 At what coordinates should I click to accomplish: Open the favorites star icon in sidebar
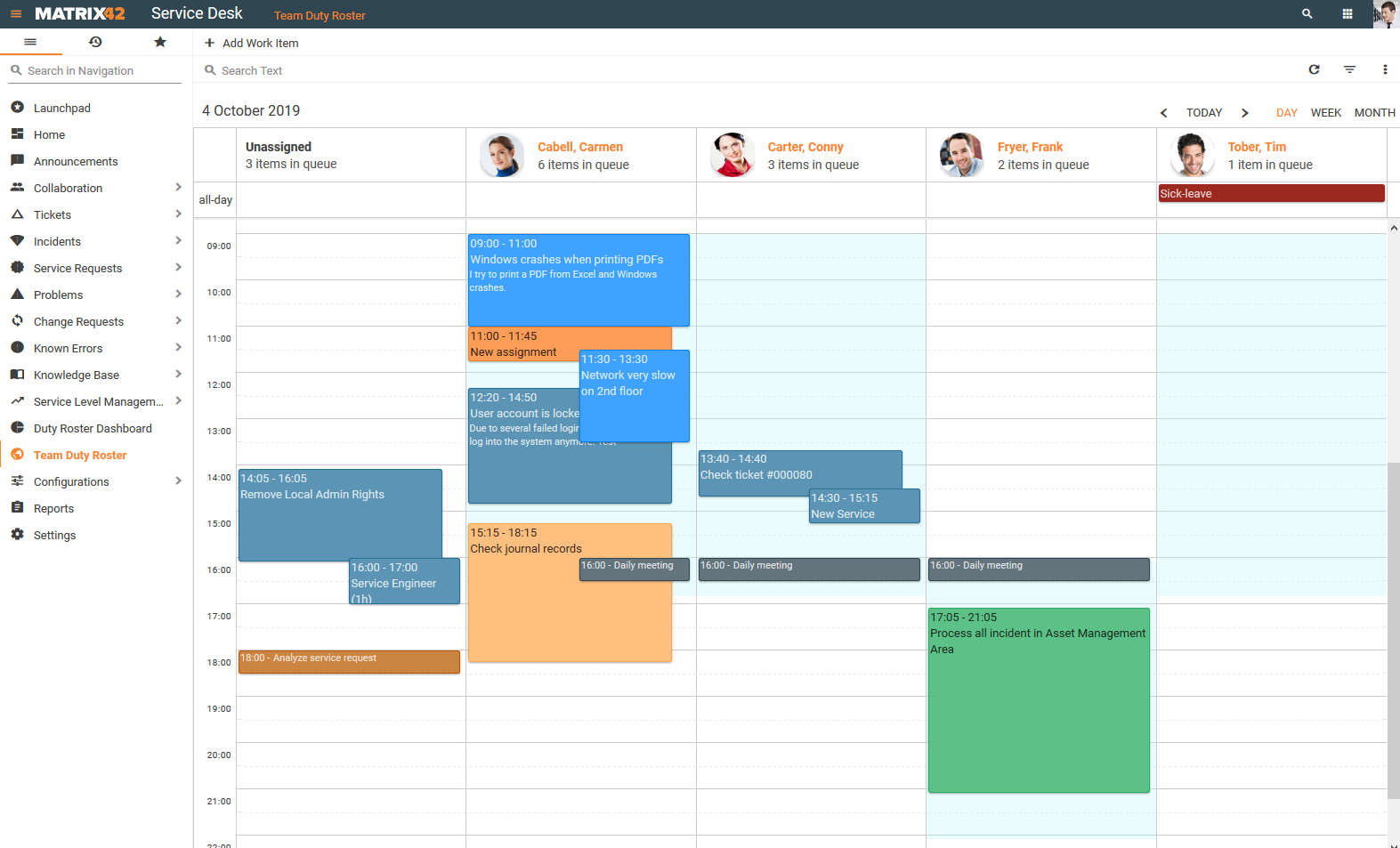point(160,42)
